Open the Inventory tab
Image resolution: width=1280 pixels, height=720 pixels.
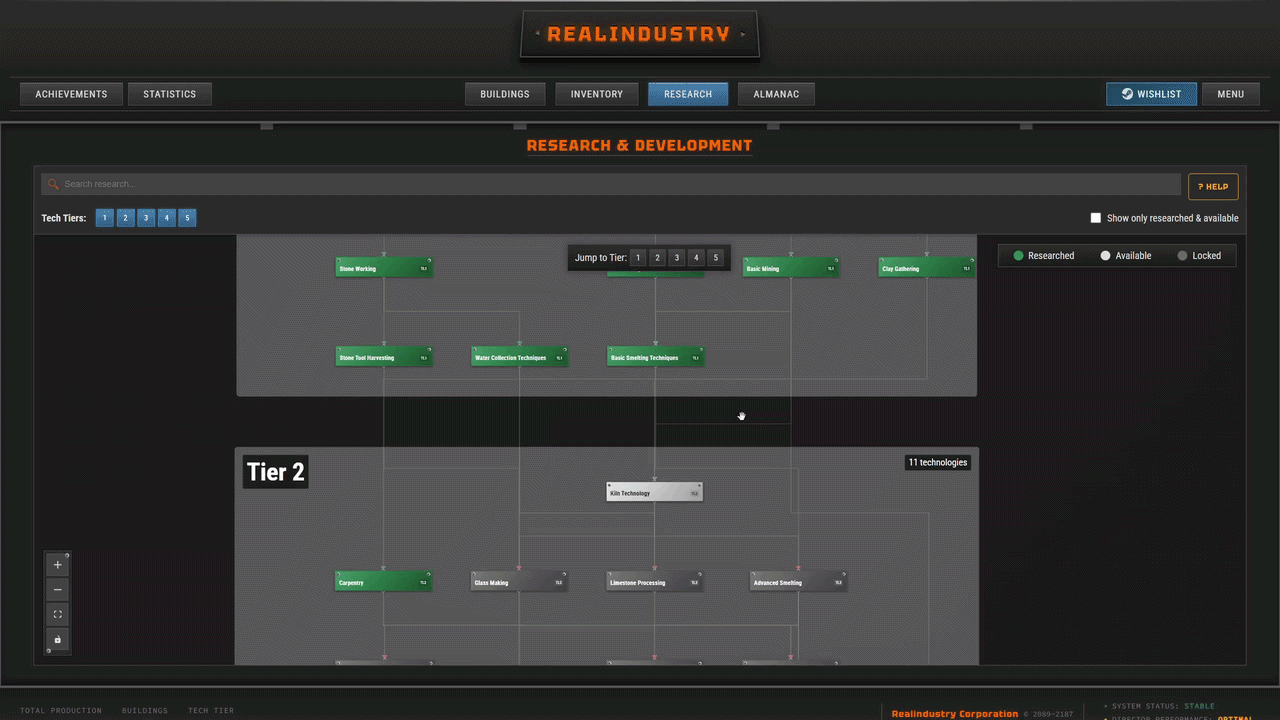tap(597, 94)
